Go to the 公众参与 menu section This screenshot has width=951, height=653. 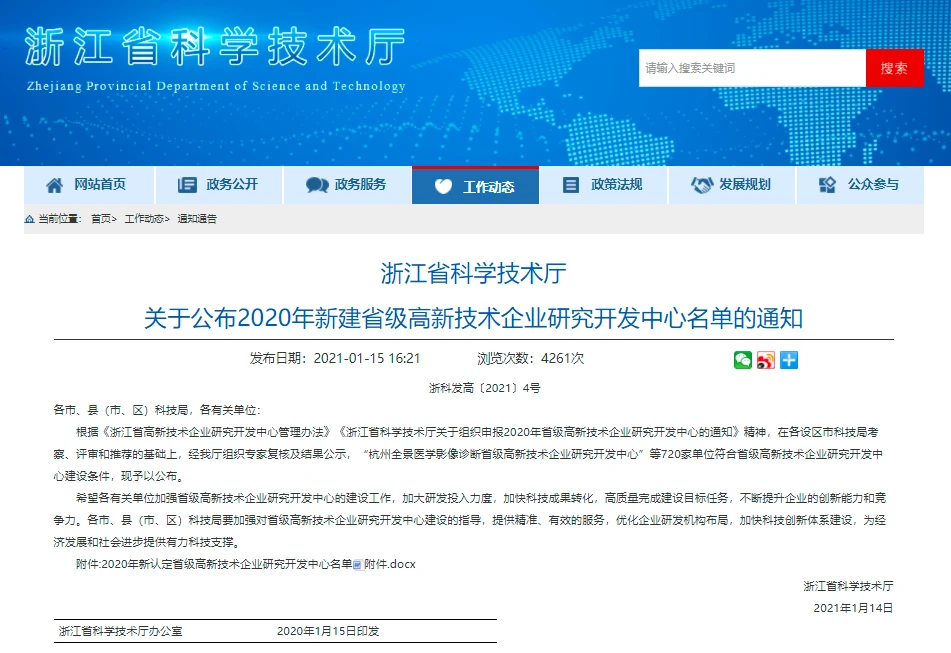pyautogui.click(x=873, y=185)
